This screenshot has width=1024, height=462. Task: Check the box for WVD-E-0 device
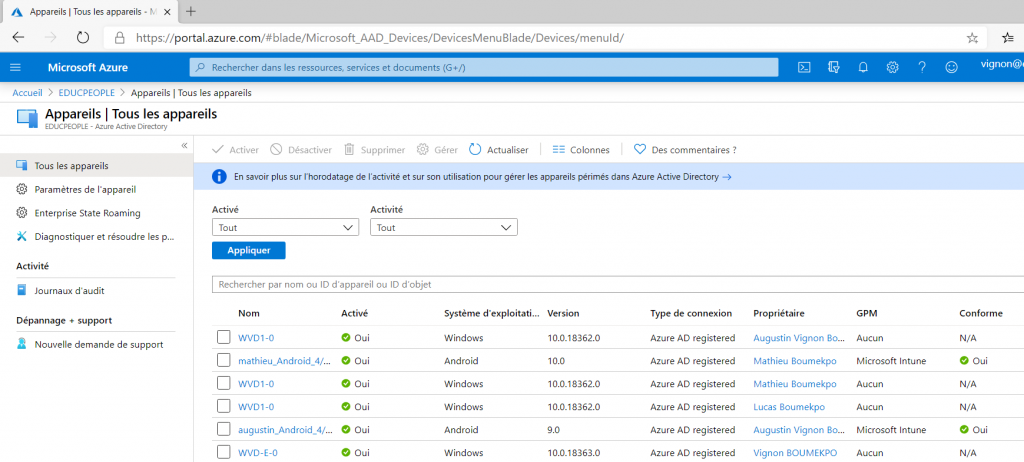pos(224,452)
